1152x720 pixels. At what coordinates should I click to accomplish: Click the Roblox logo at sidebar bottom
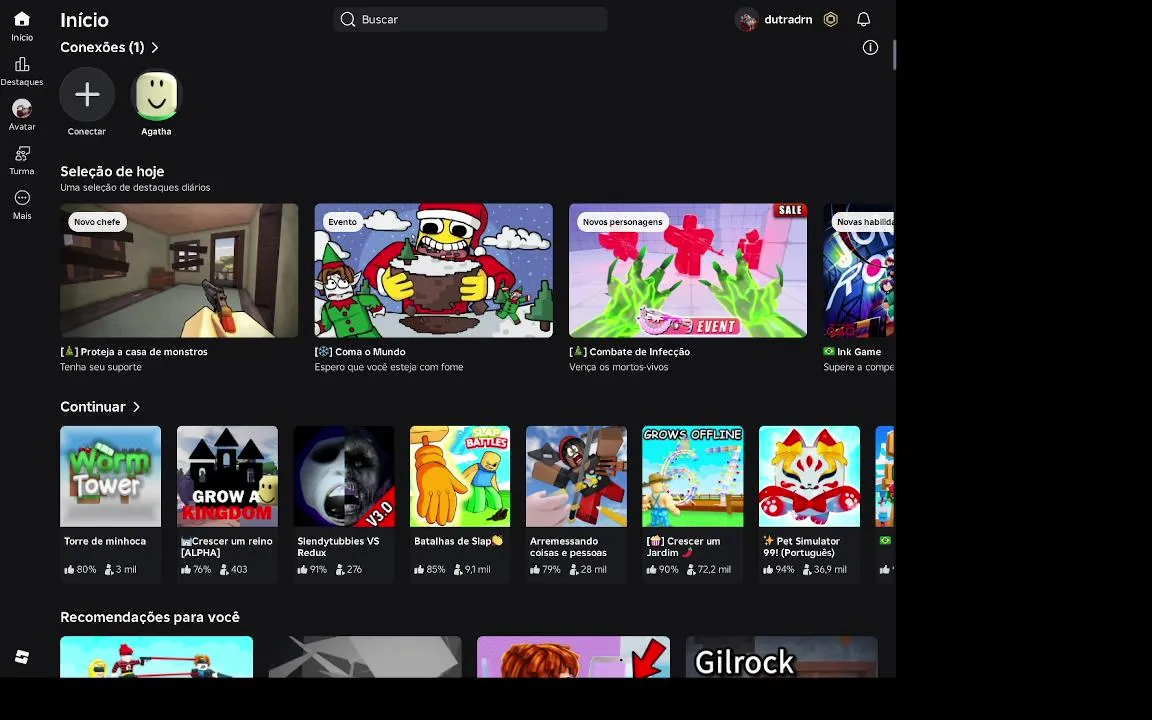coord(22,657)
